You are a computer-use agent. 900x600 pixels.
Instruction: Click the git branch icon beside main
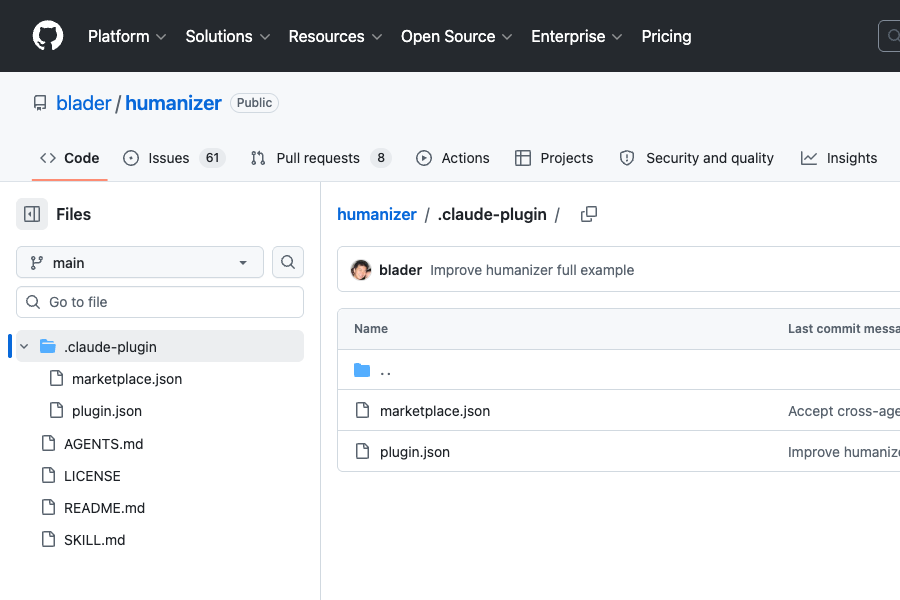tap(37, 263)
